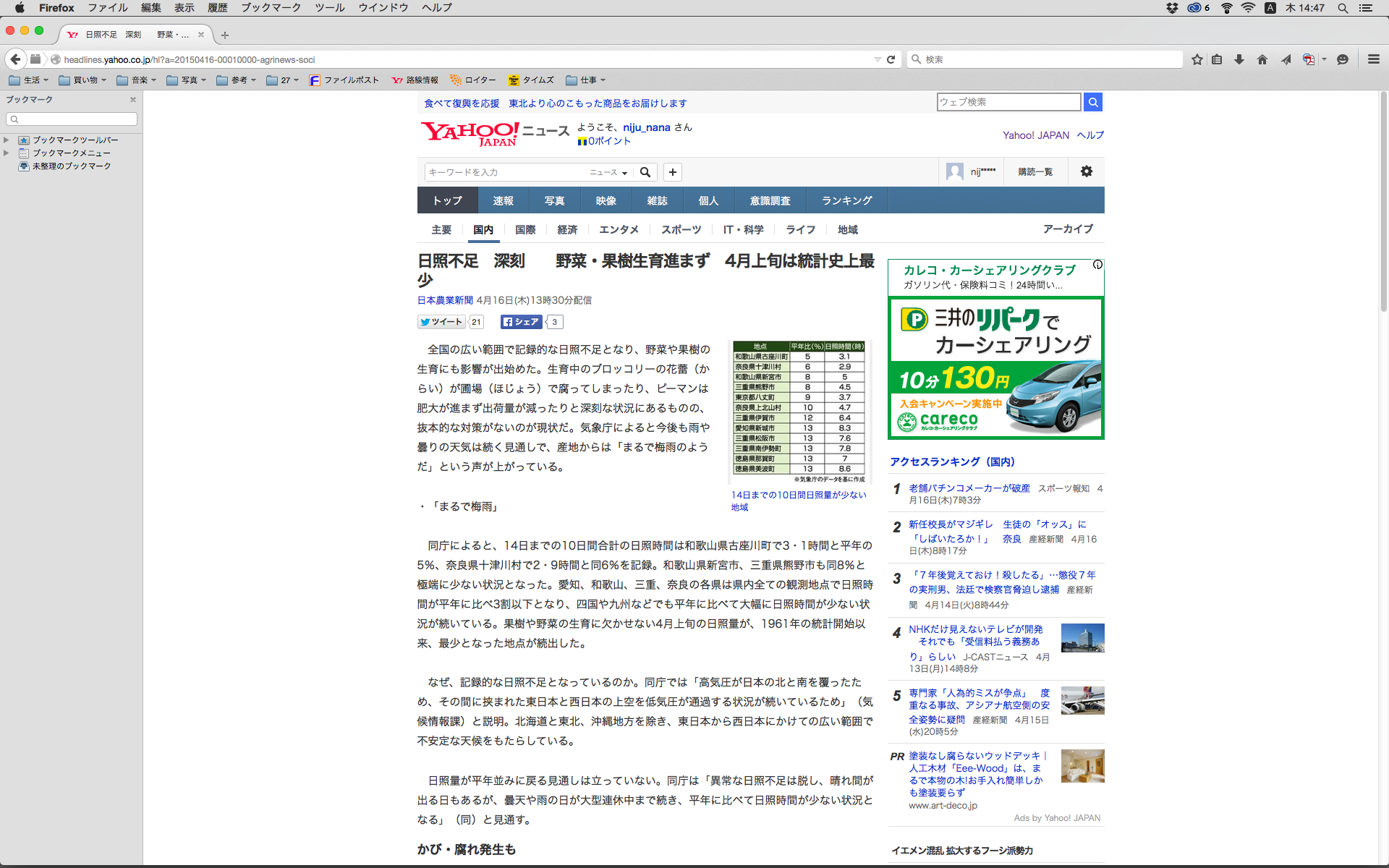Viewport: 1389px width, 868px height.
Task: Click the home icon in the toolbar
Action: (x=1262, y=59)
